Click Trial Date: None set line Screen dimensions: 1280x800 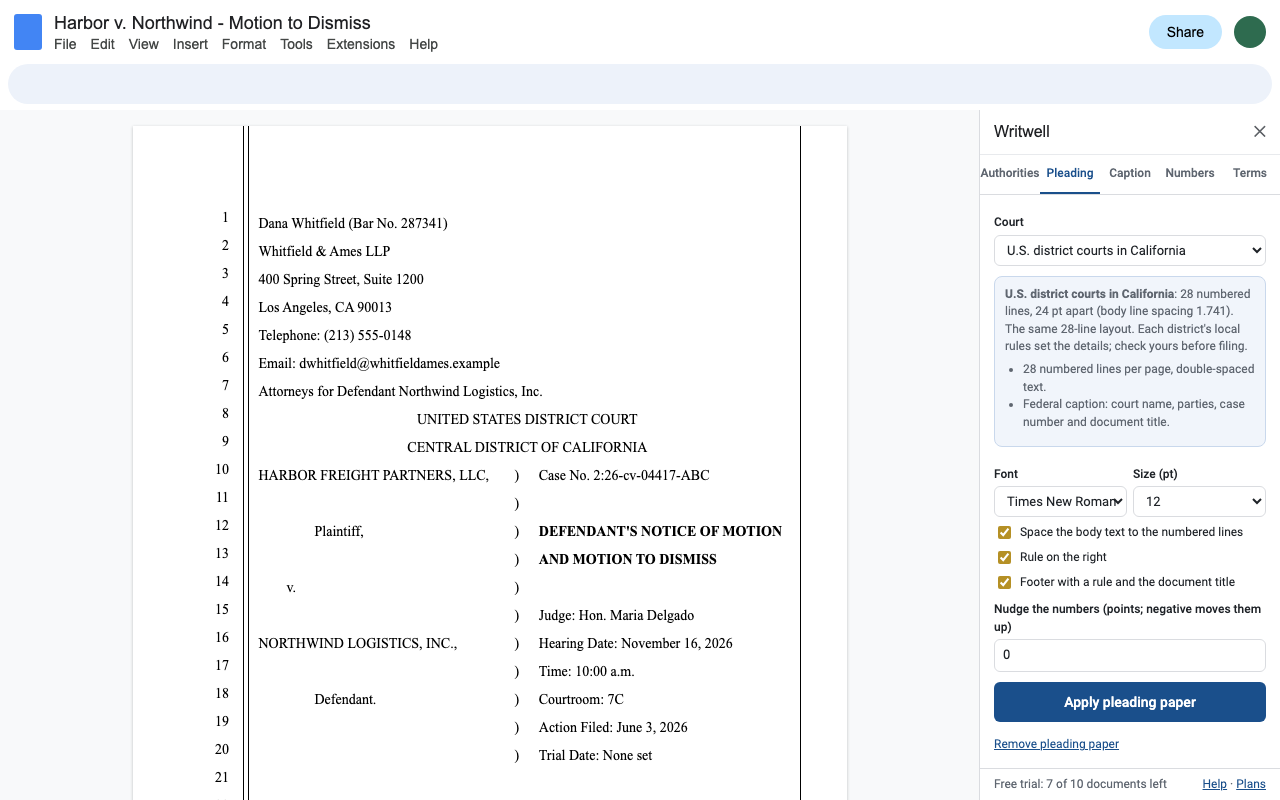coord(595,755)
